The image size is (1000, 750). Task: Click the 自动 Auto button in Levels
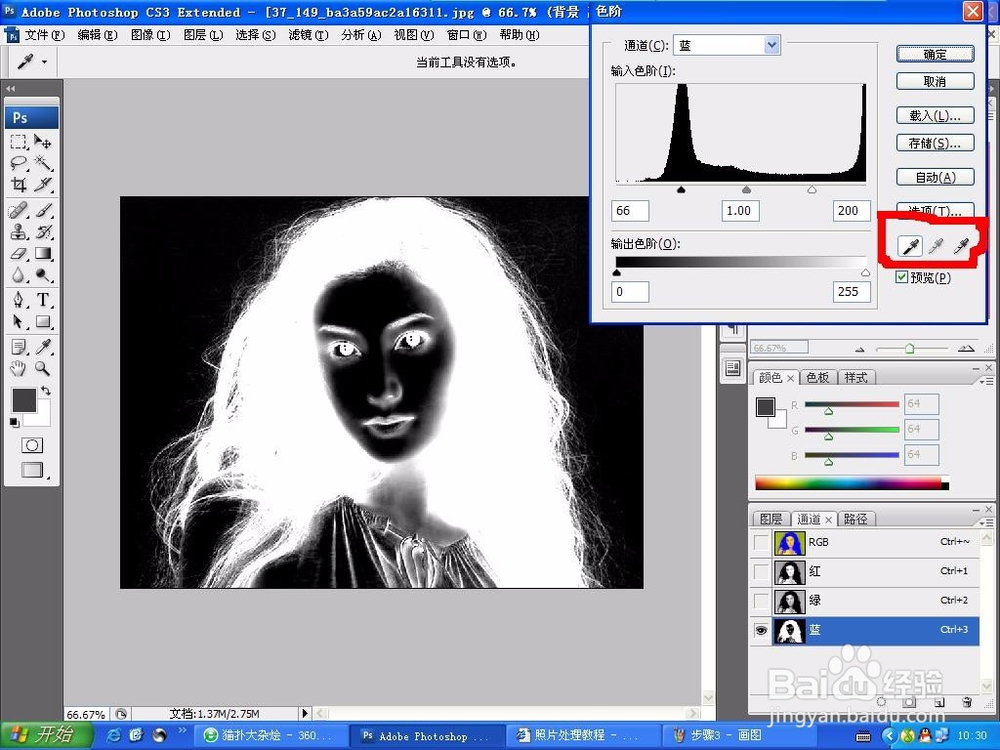(934, 176)
